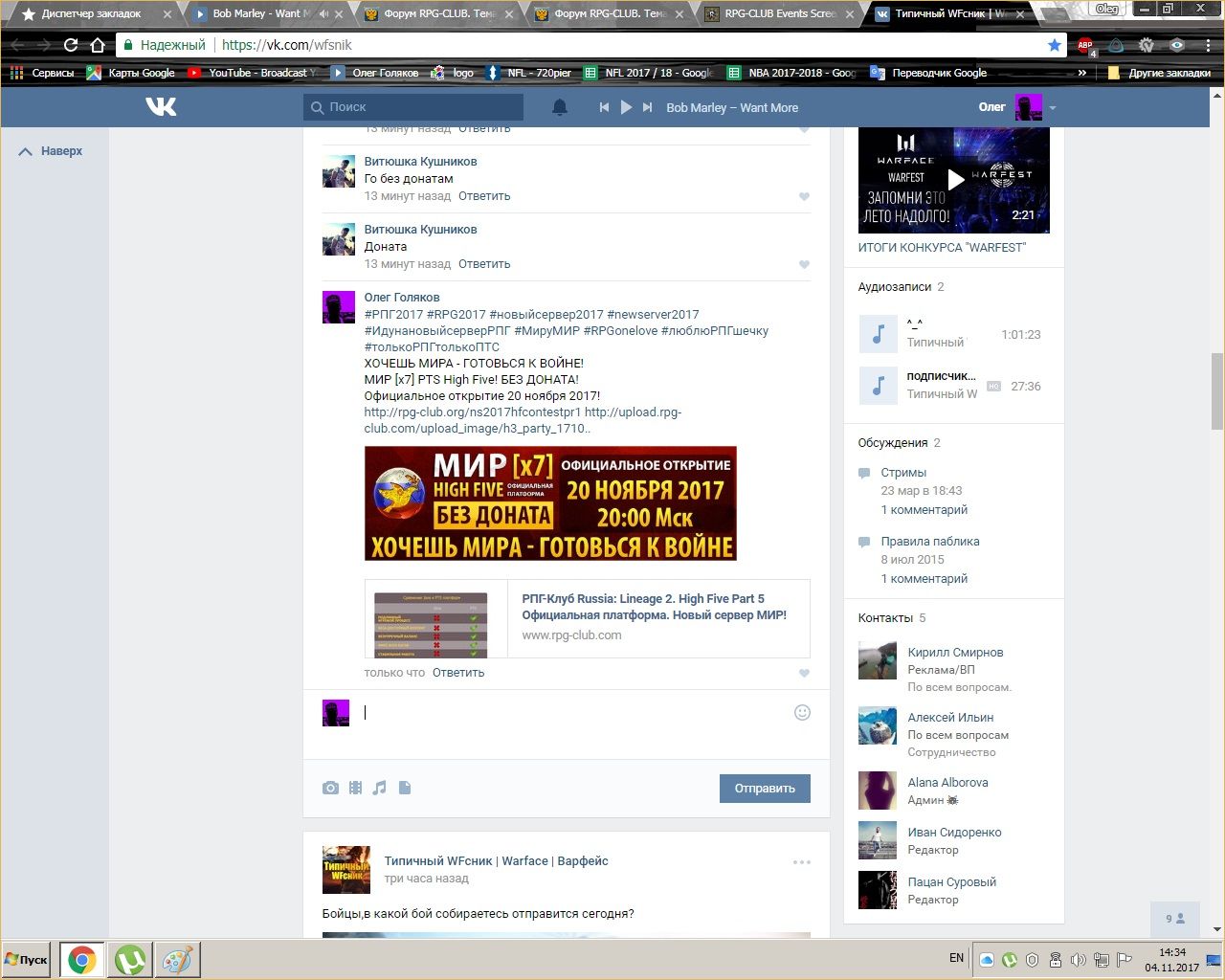Screen dimensions: 1225x980
Task: Play the audio track '^_^'
Action: click(878, 334)
